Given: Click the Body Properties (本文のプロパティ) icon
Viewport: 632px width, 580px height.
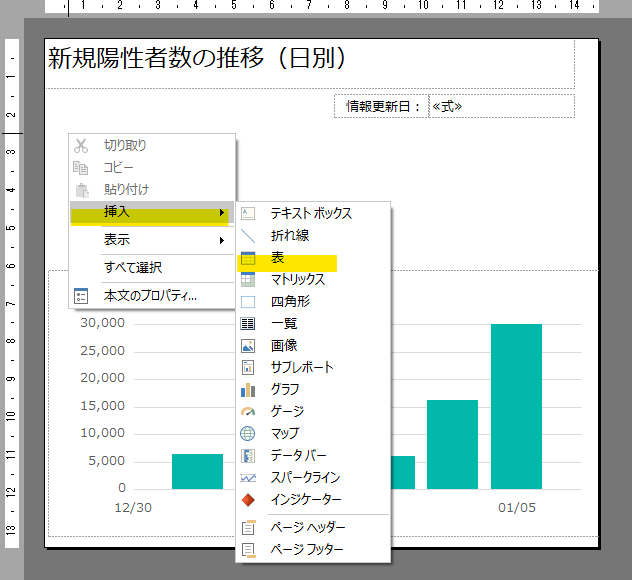Looking at the screenshot, I should pos(81,295).
